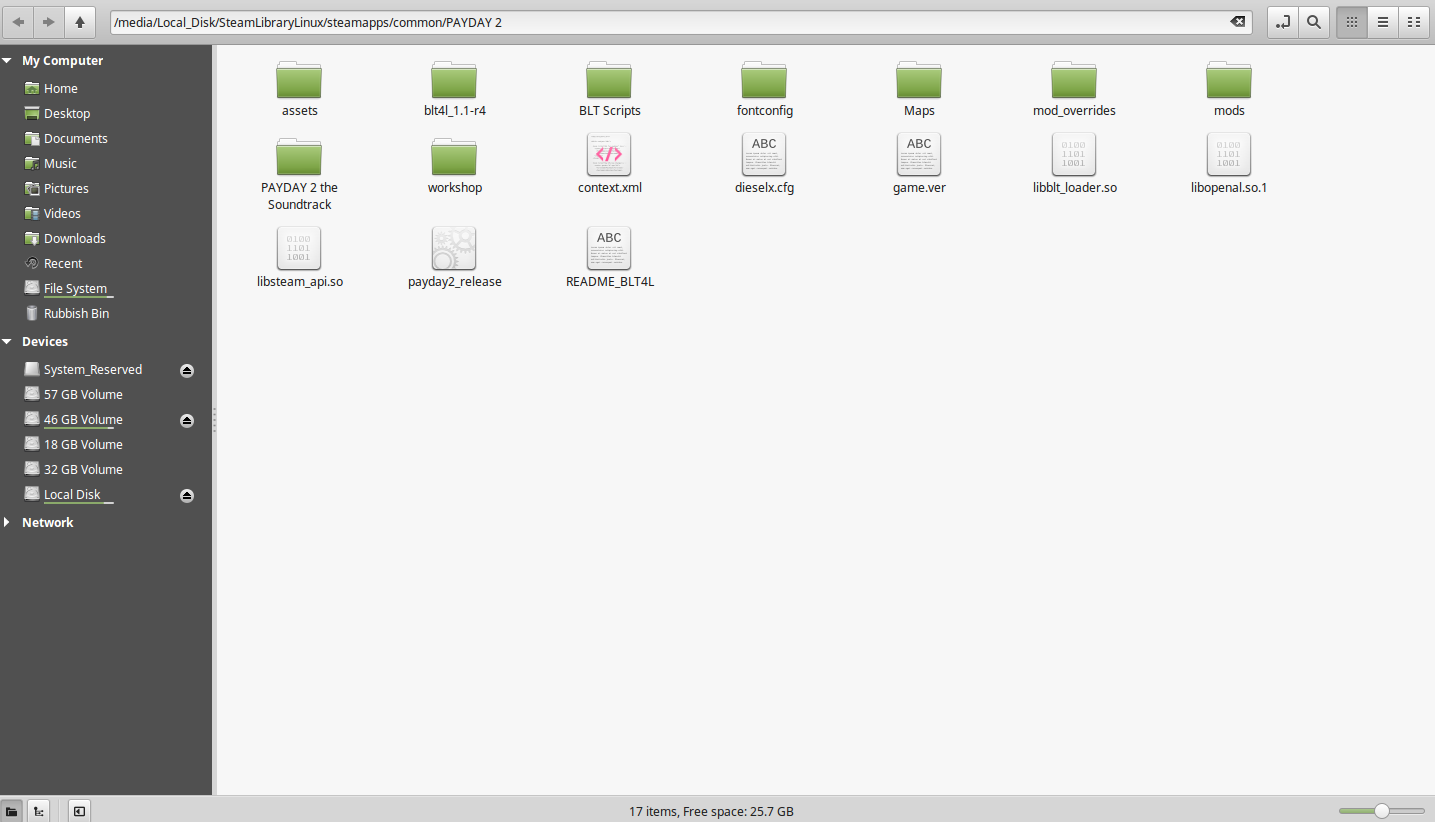Eject the System_Reserved volume

187,371
